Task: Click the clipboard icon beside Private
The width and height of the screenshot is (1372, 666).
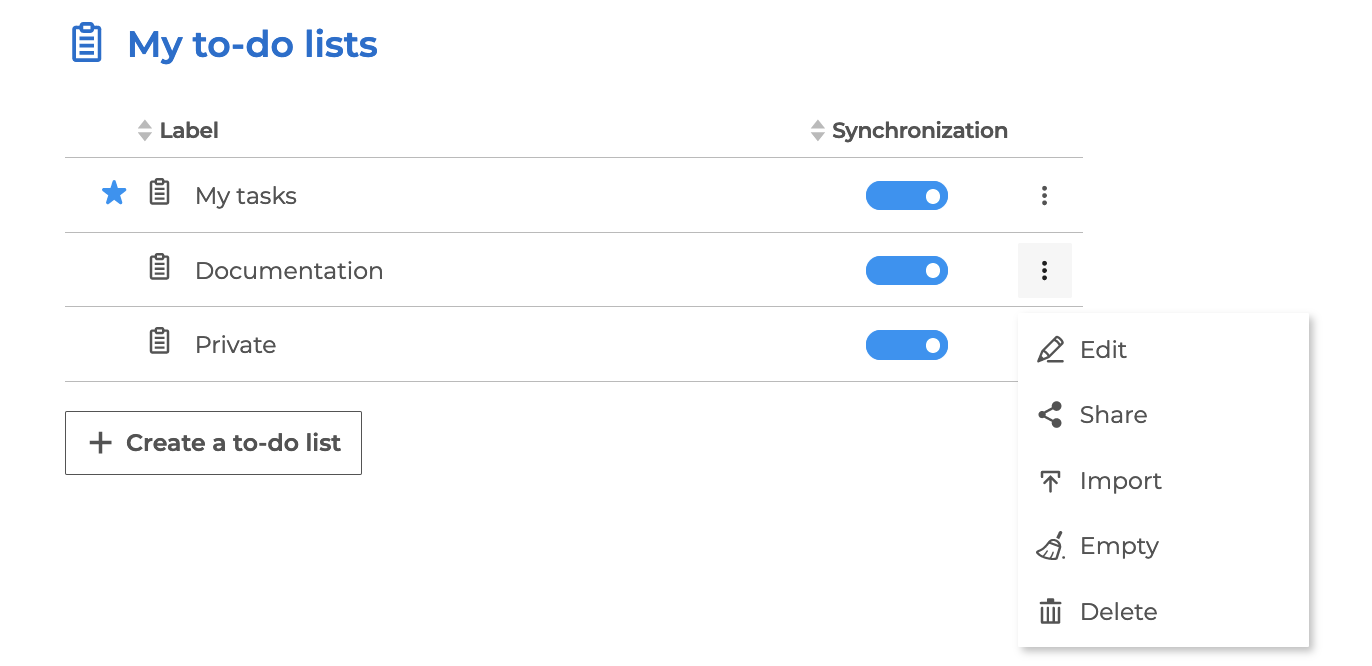Action: [160, 342]
